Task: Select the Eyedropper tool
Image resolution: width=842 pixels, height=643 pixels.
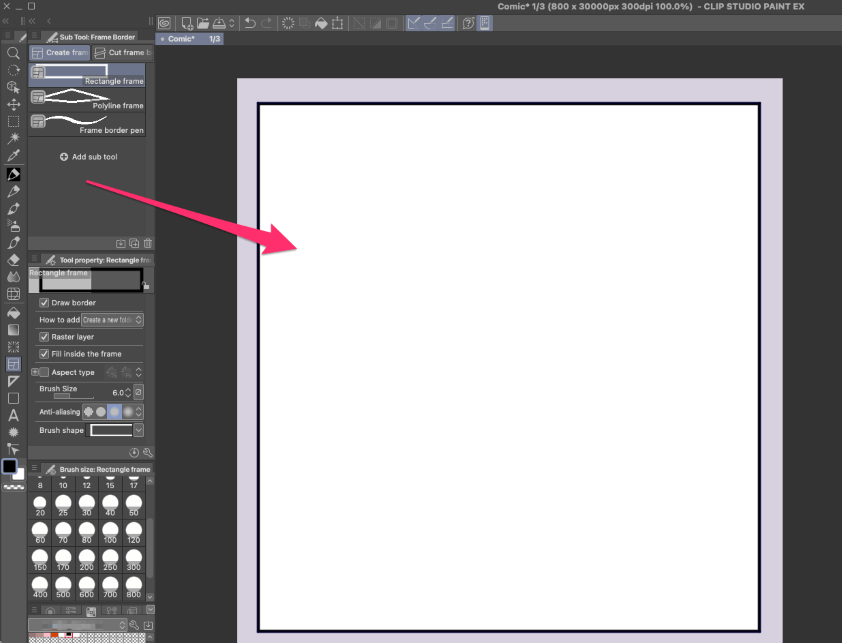Action: [13, 156]
